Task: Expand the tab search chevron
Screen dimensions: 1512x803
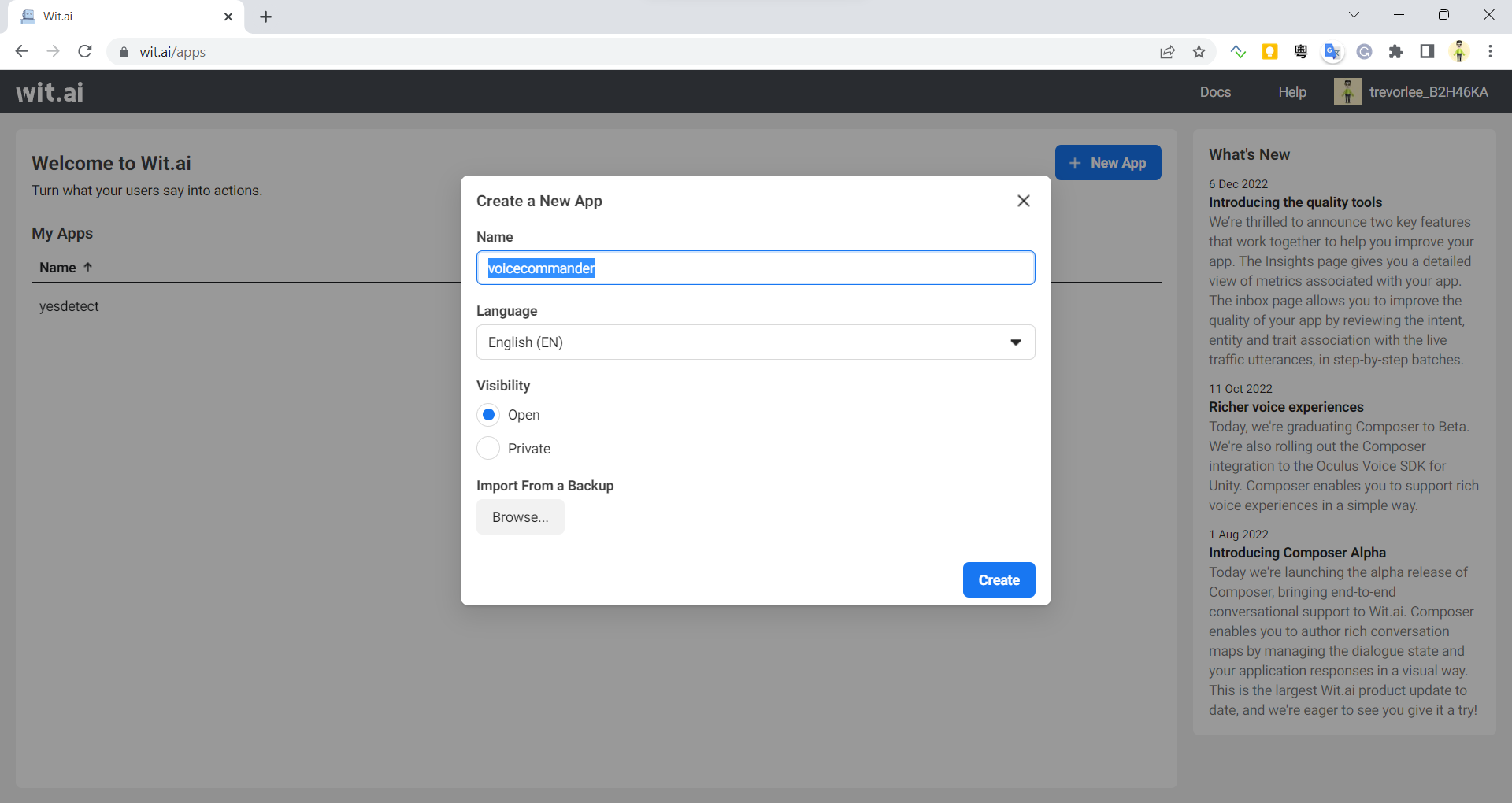Action: [x=1354, y=15]
